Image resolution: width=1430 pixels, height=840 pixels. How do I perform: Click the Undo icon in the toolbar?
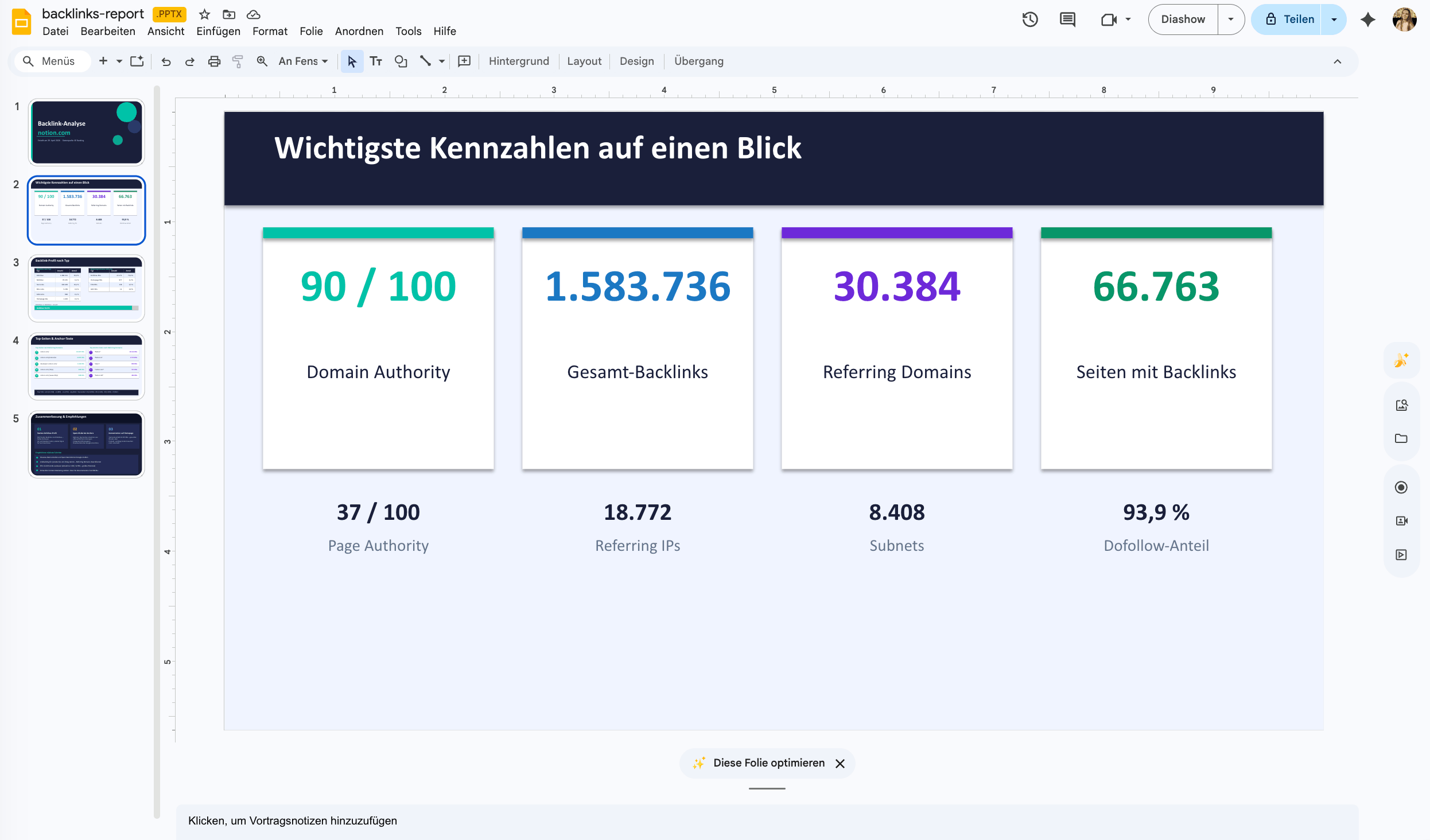click(166, 61)
